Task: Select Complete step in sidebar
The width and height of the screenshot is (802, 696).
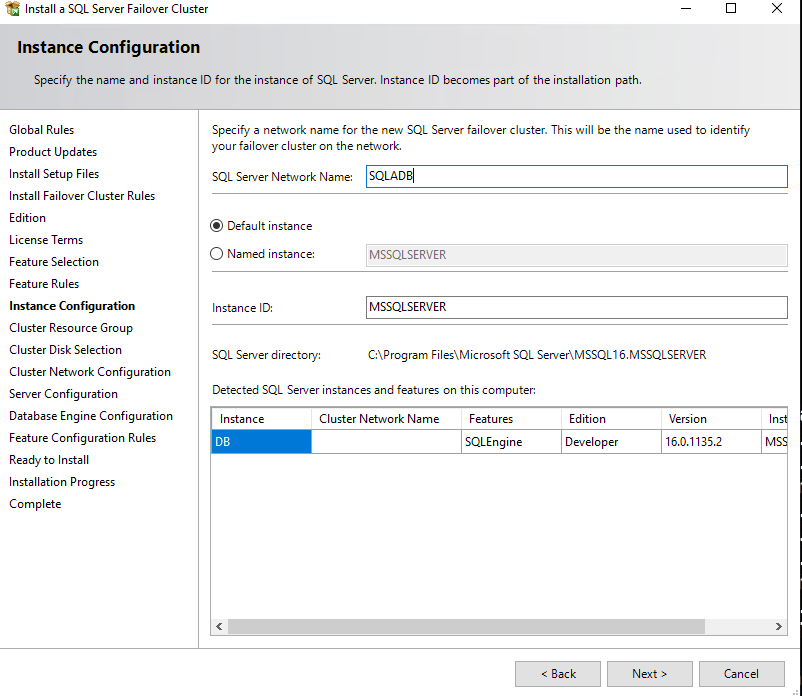Action: coord(35,504)
